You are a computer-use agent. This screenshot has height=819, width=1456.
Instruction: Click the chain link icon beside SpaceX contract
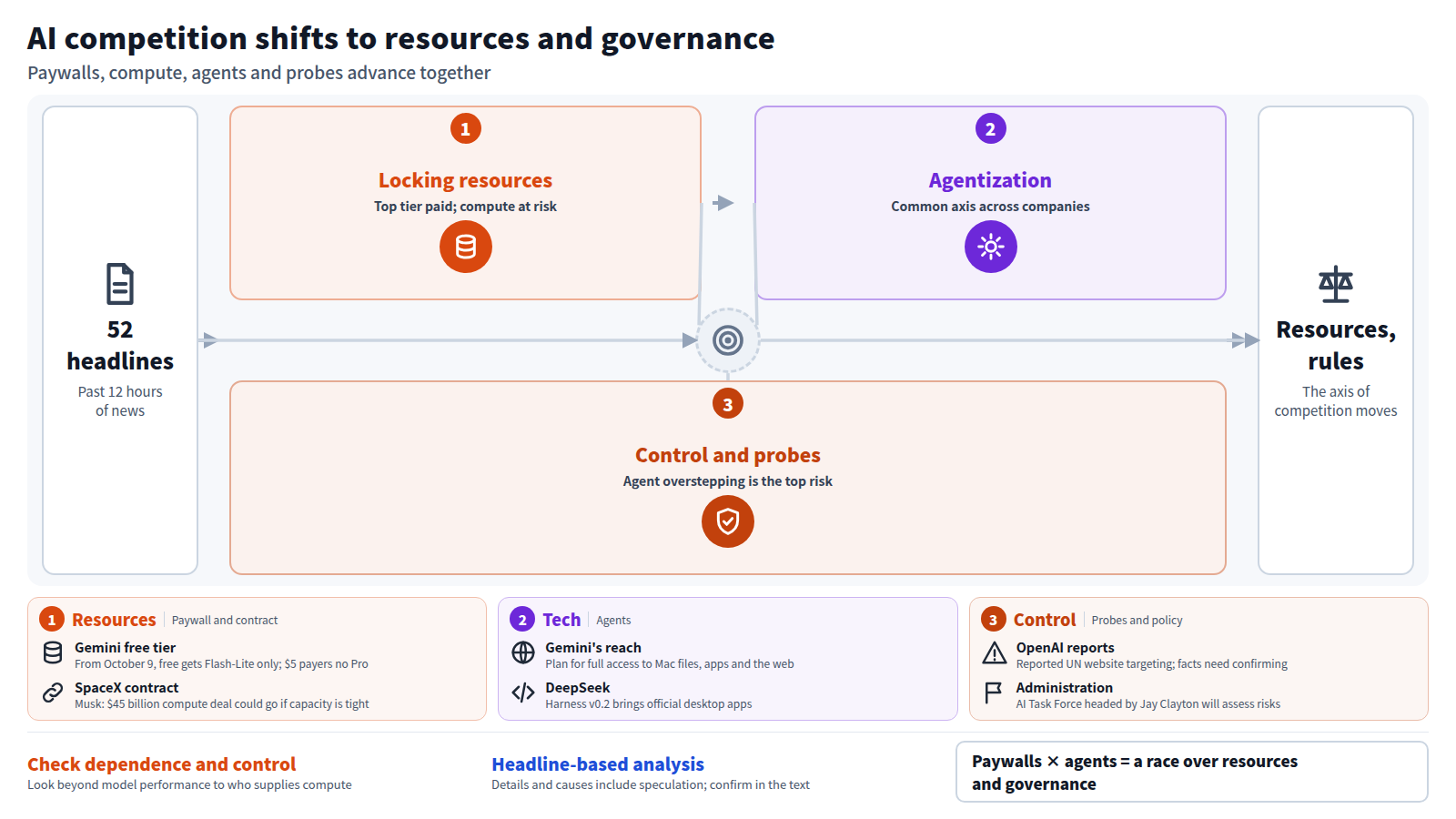pos(53,693)
